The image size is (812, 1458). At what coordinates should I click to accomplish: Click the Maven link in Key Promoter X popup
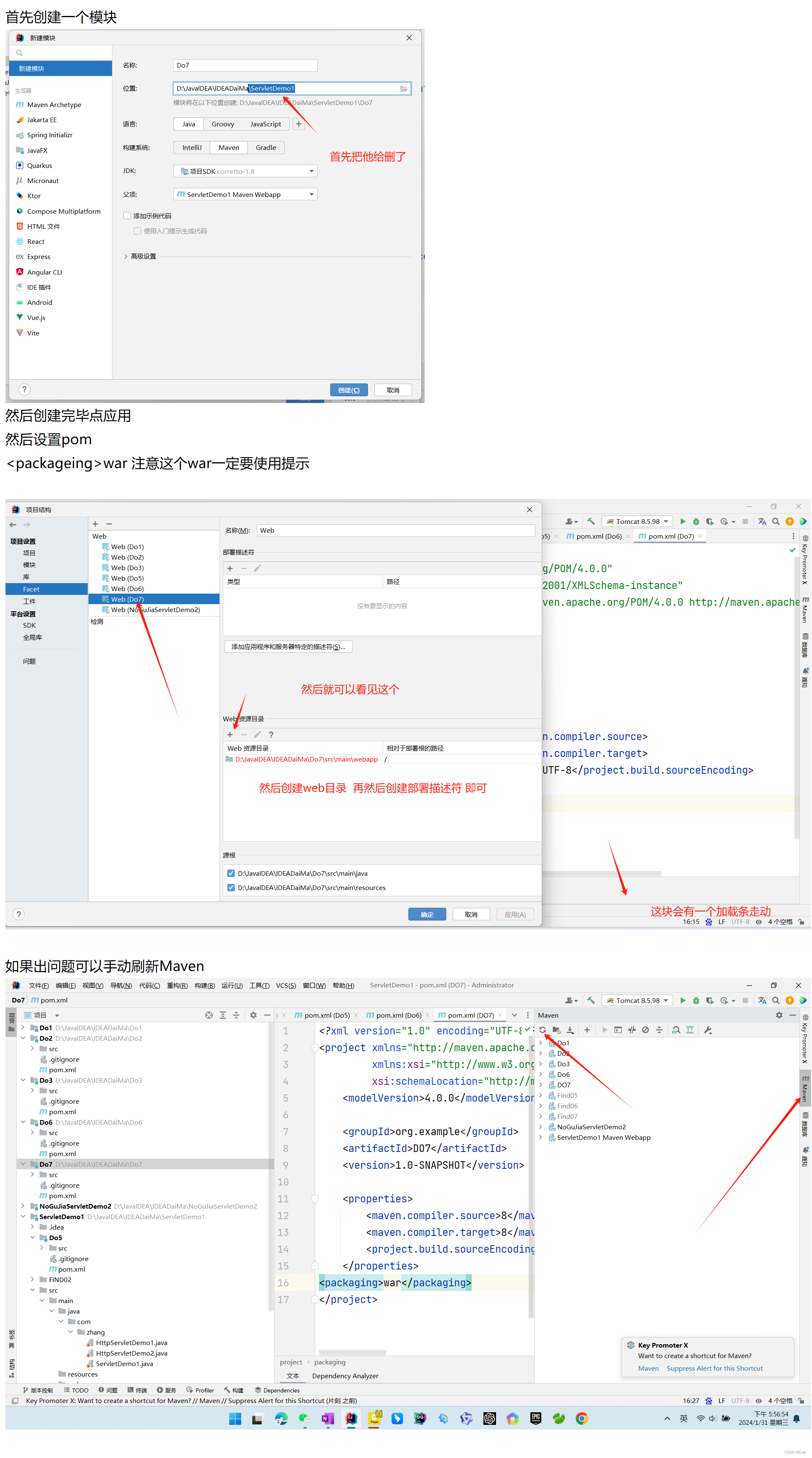pos(648,1369)
